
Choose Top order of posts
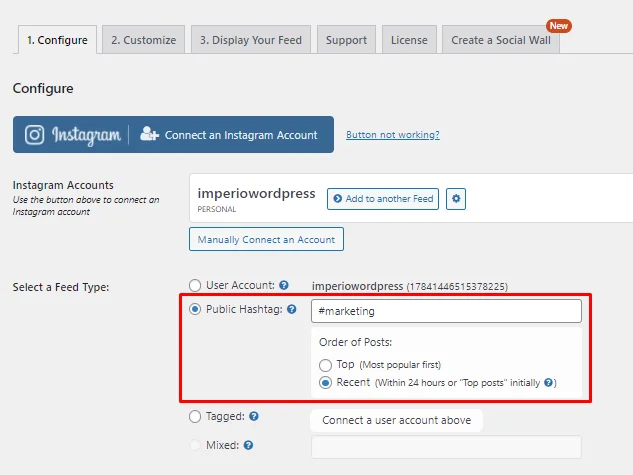[325, 365]
